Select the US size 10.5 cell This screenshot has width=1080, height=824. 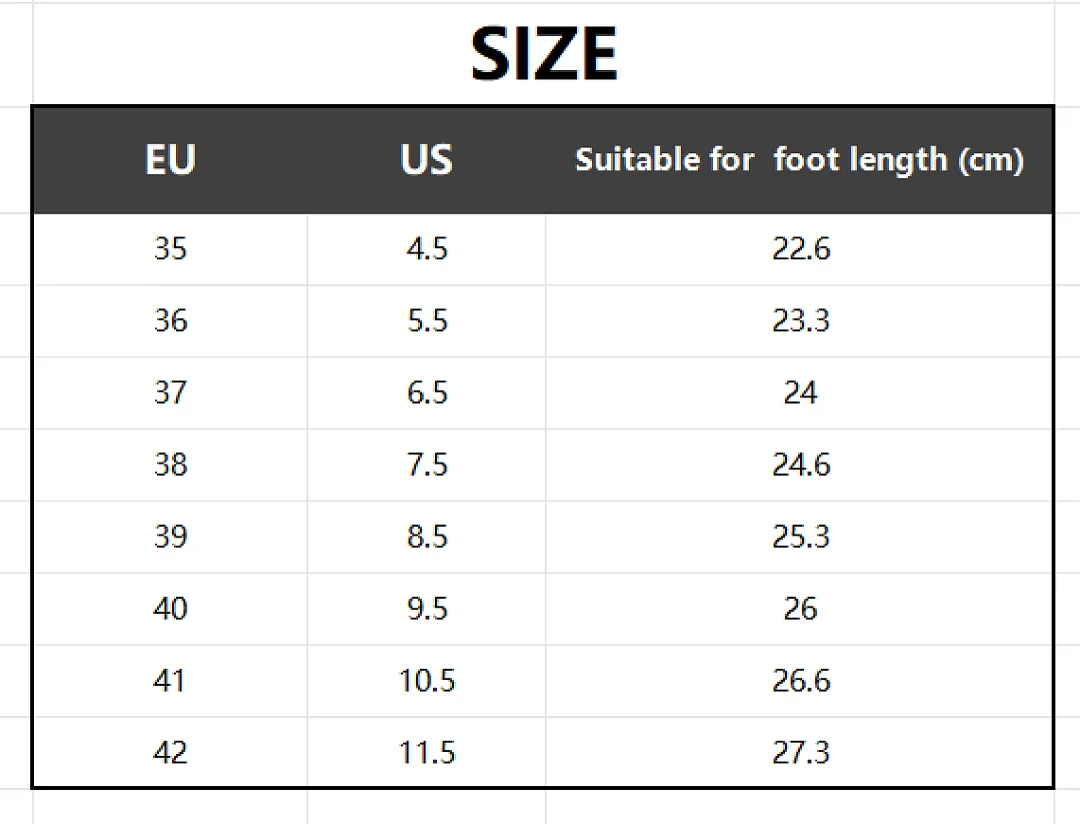427,680
